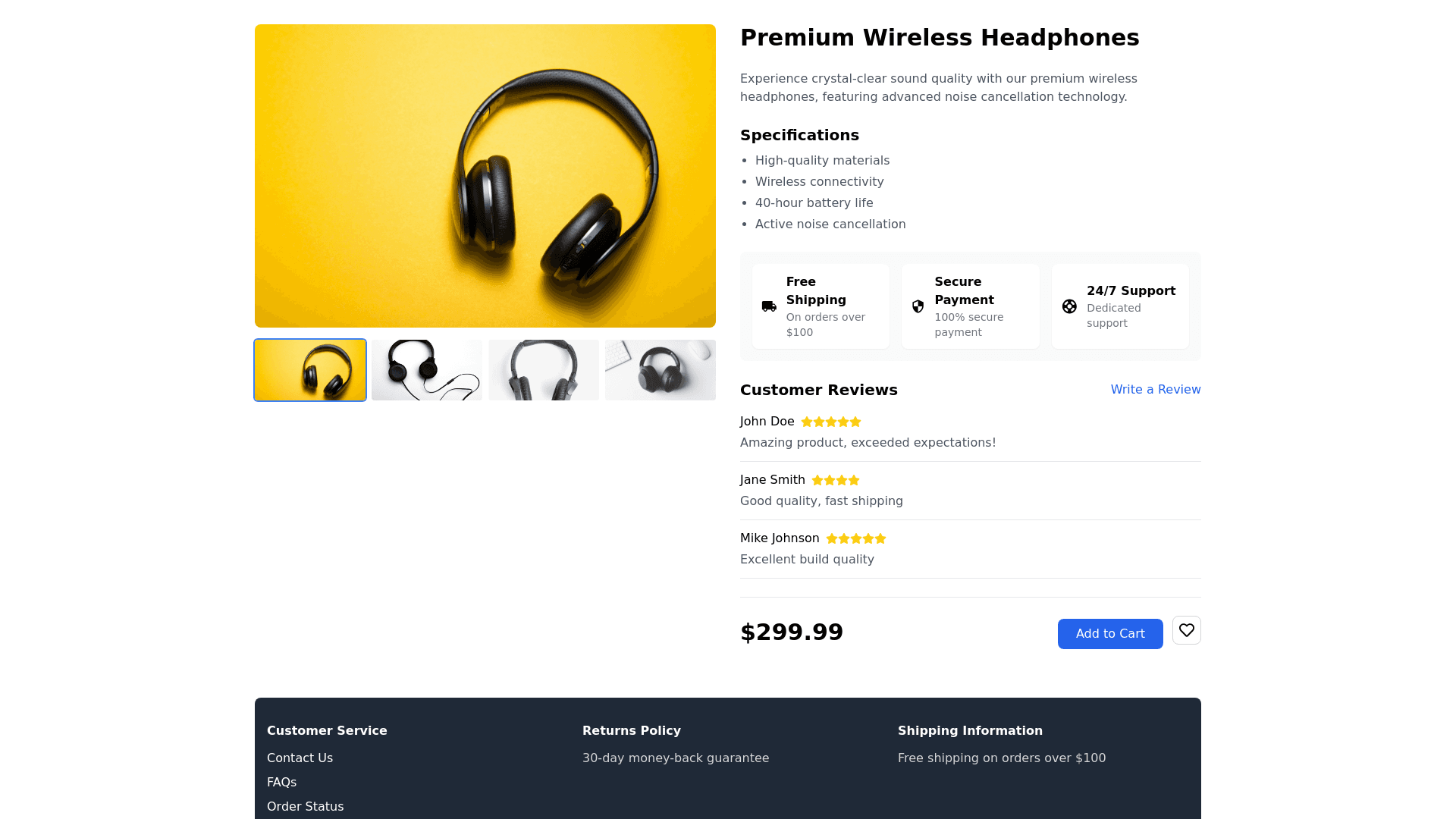Click the heart wishlist icon
The height and width of the screenshot is (819, 1456).
click(x=1186, y=630)
